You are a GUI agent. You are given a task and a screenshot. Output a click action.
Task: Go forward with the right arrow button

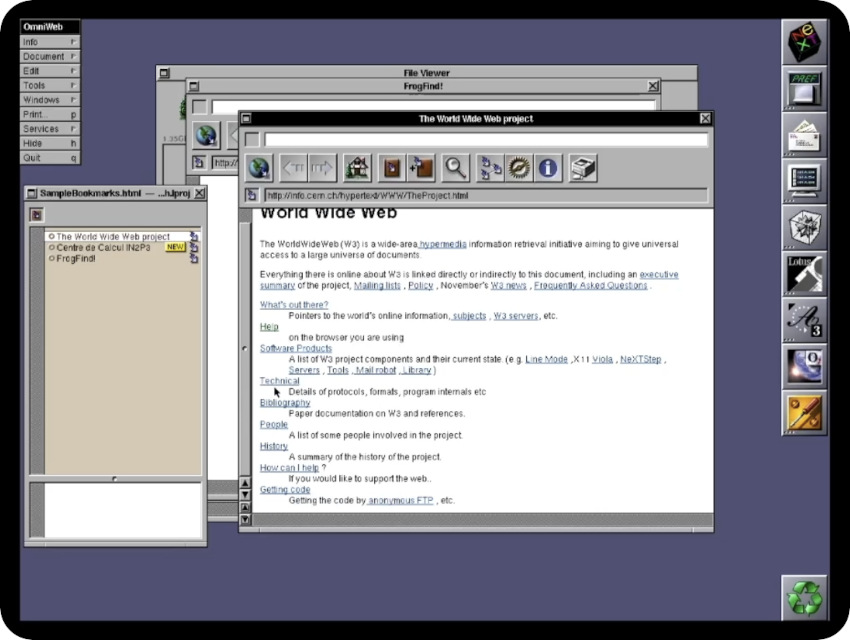pyautogui.click(x=322, y=168)
